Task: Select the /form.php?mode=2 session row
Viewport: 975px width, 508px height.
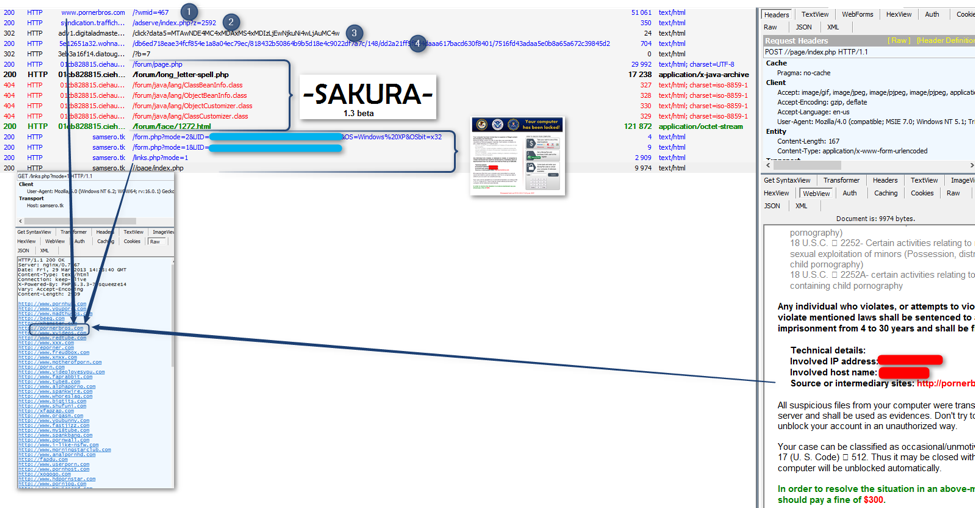Action: coord(377,137)
